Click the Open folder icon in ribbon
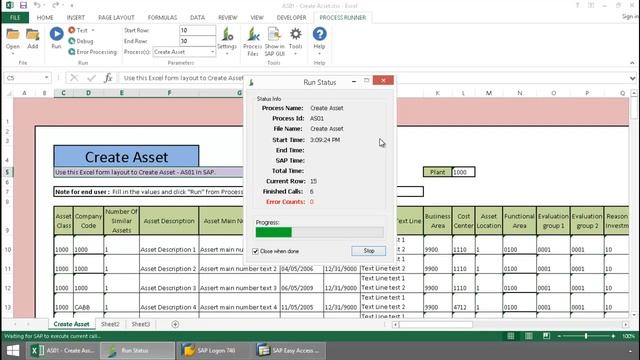The image size is (640, 360). 13,35
